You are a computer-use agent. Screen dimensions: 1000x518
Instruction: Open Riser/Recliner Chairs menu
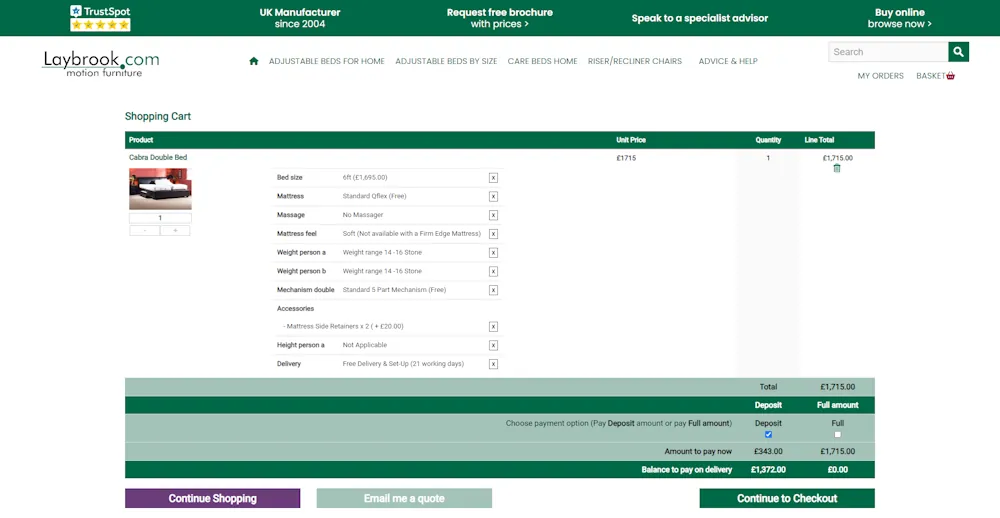[x=635, y=61]
